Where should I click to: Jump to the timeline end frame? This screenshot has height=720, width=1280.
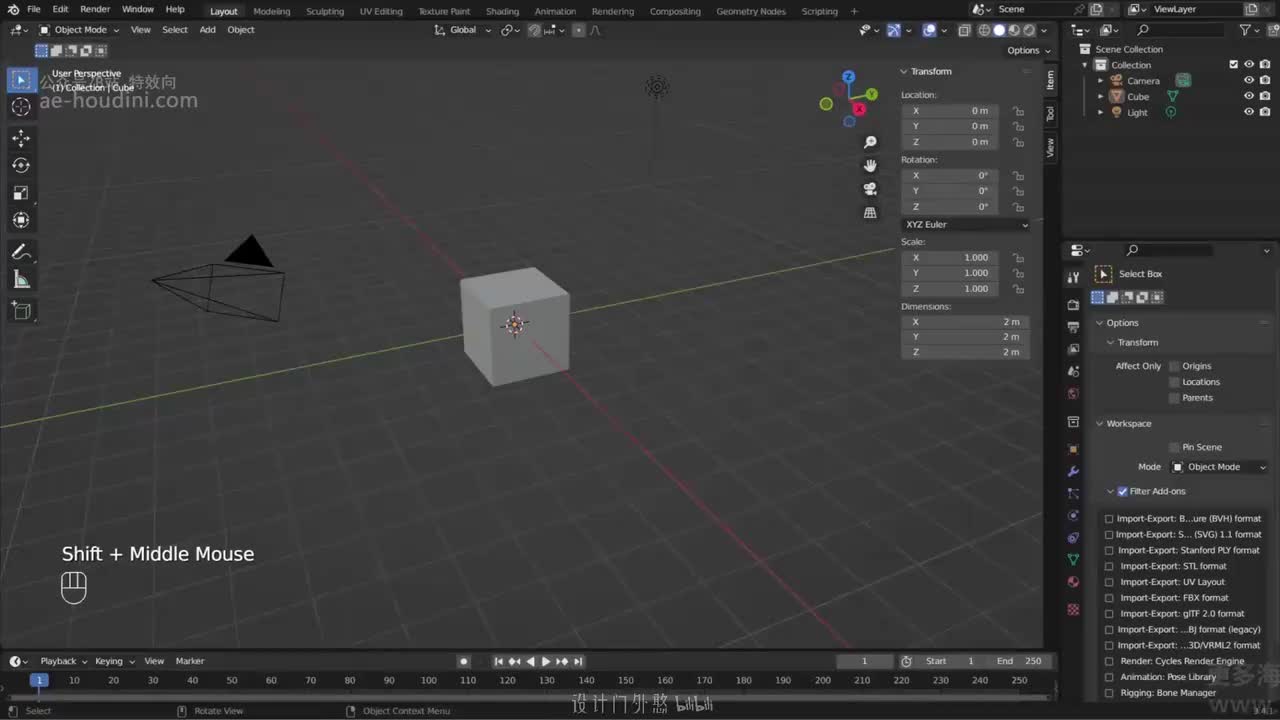point(578,661)
